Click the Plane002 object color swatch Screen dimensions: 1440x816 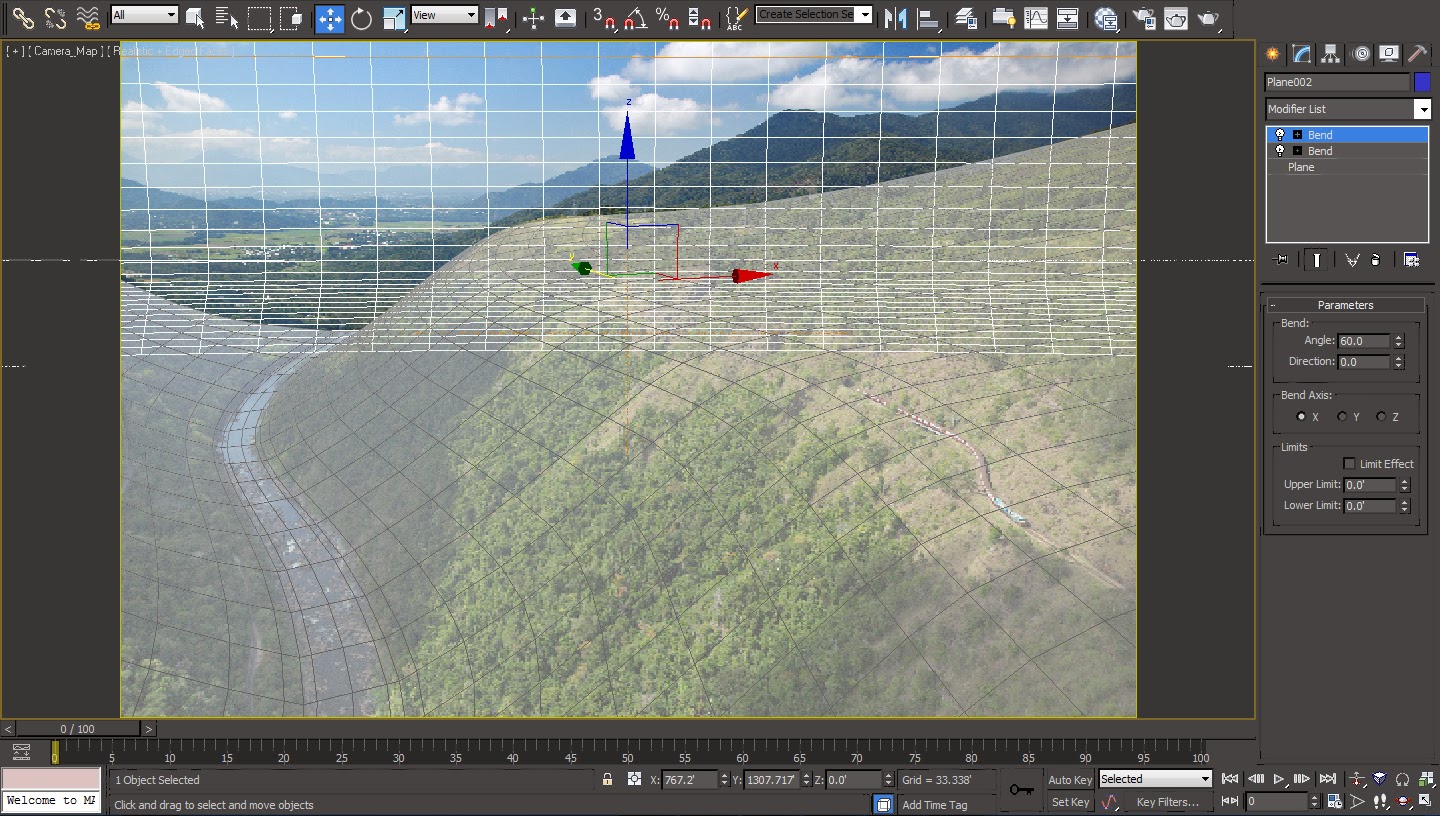(x=1421, y=82)
